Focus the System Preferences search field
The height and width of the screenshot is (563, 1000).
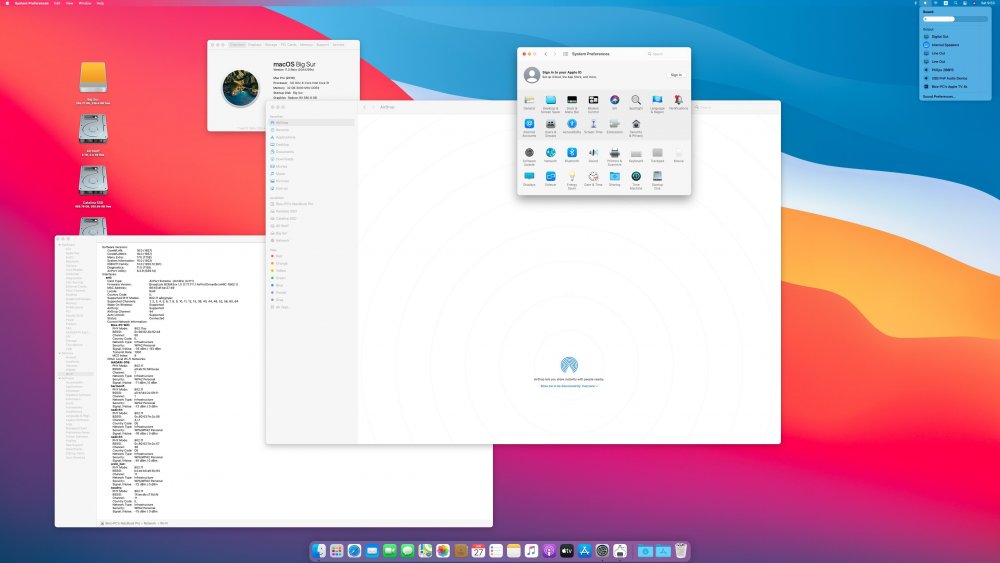666,54
